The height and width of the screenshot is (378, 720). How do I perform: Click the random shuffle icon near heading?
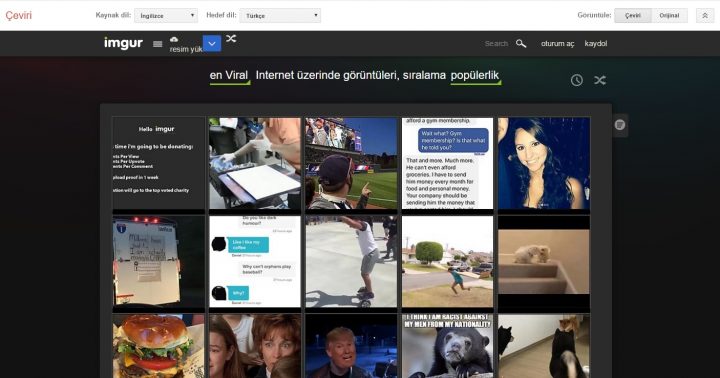point(600,80)
